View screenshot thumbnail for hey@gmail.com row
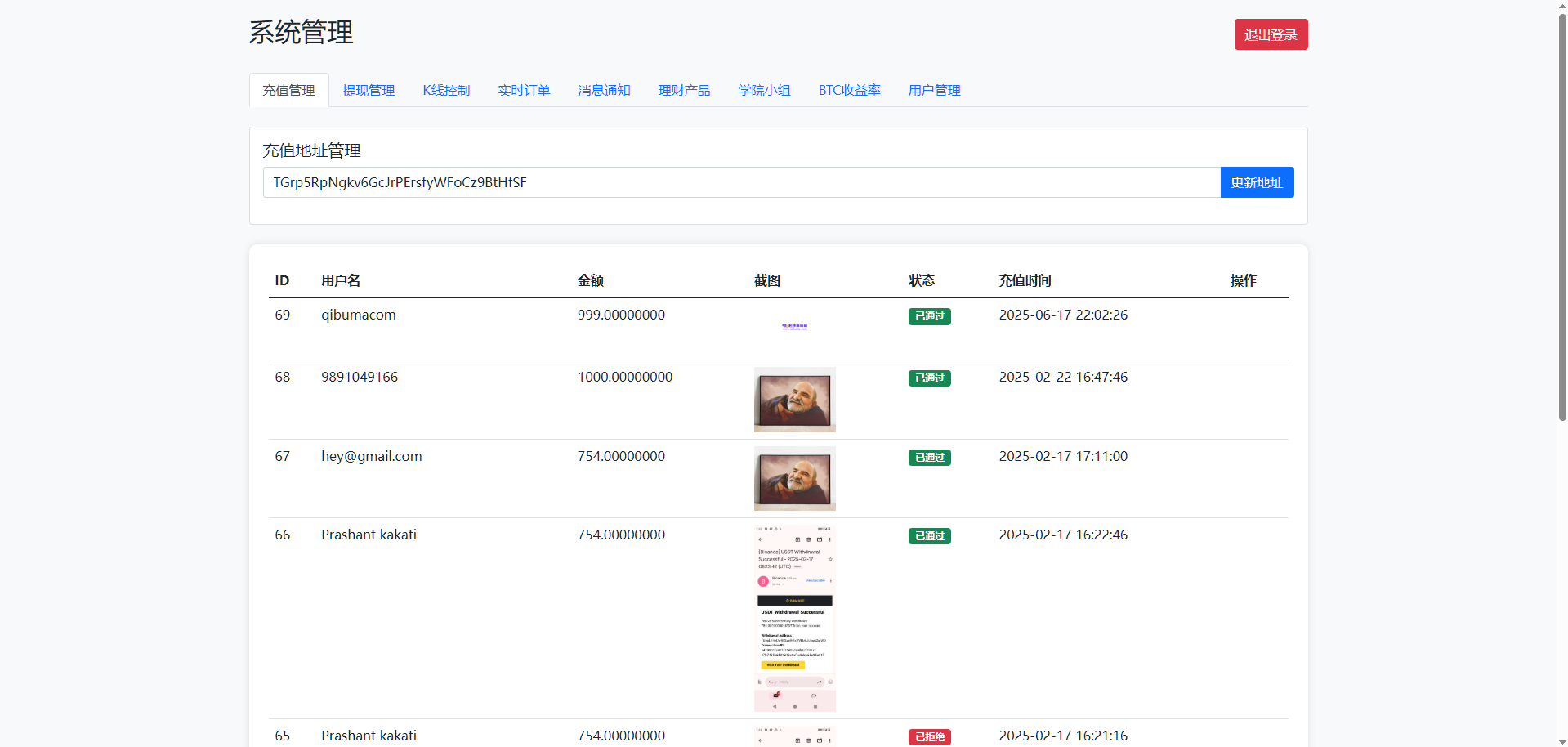 pos(794,478)
